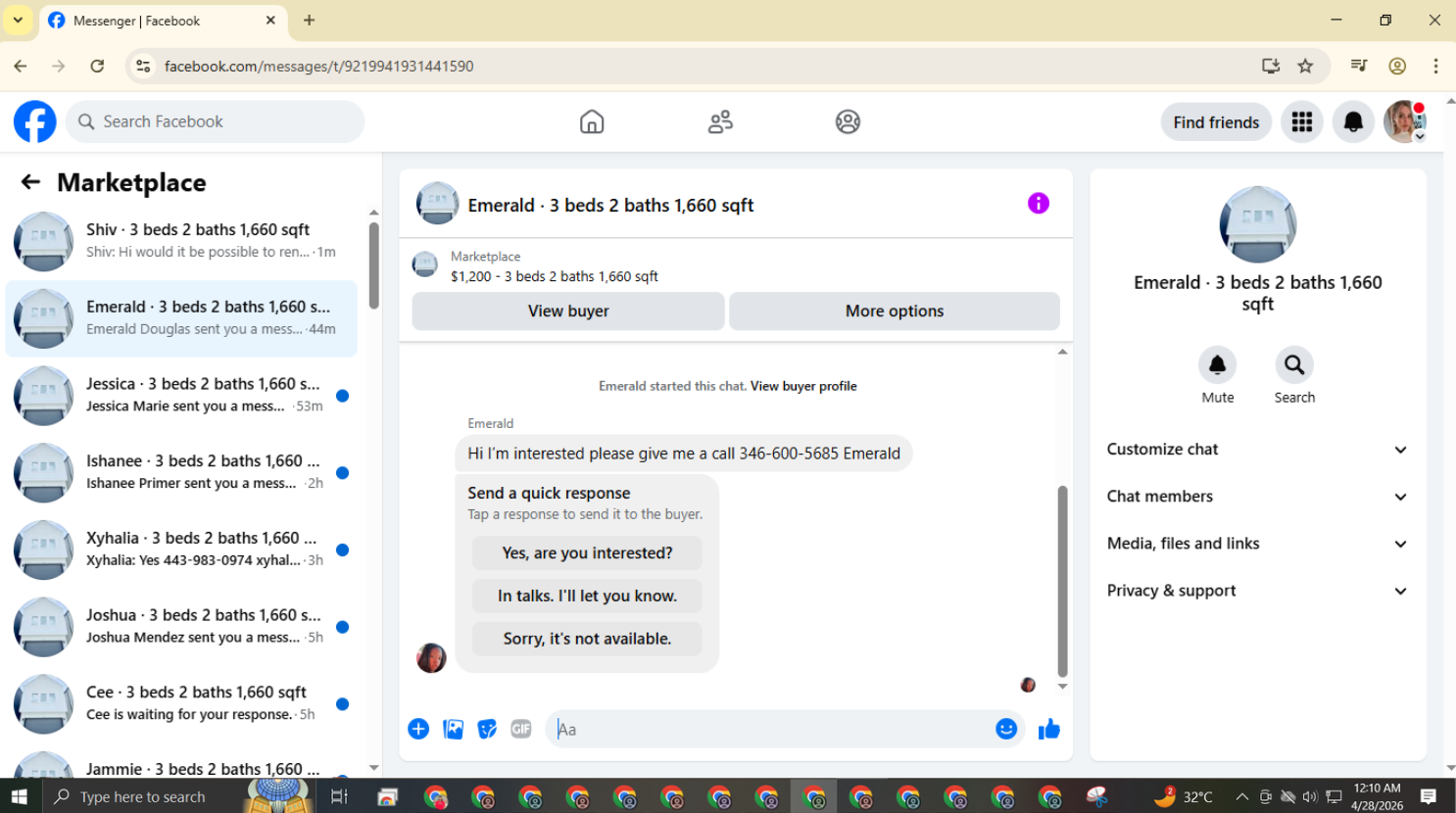Open the Facebook menu grid icon
Screen dimensions: 1456x813
(1302, 121)
